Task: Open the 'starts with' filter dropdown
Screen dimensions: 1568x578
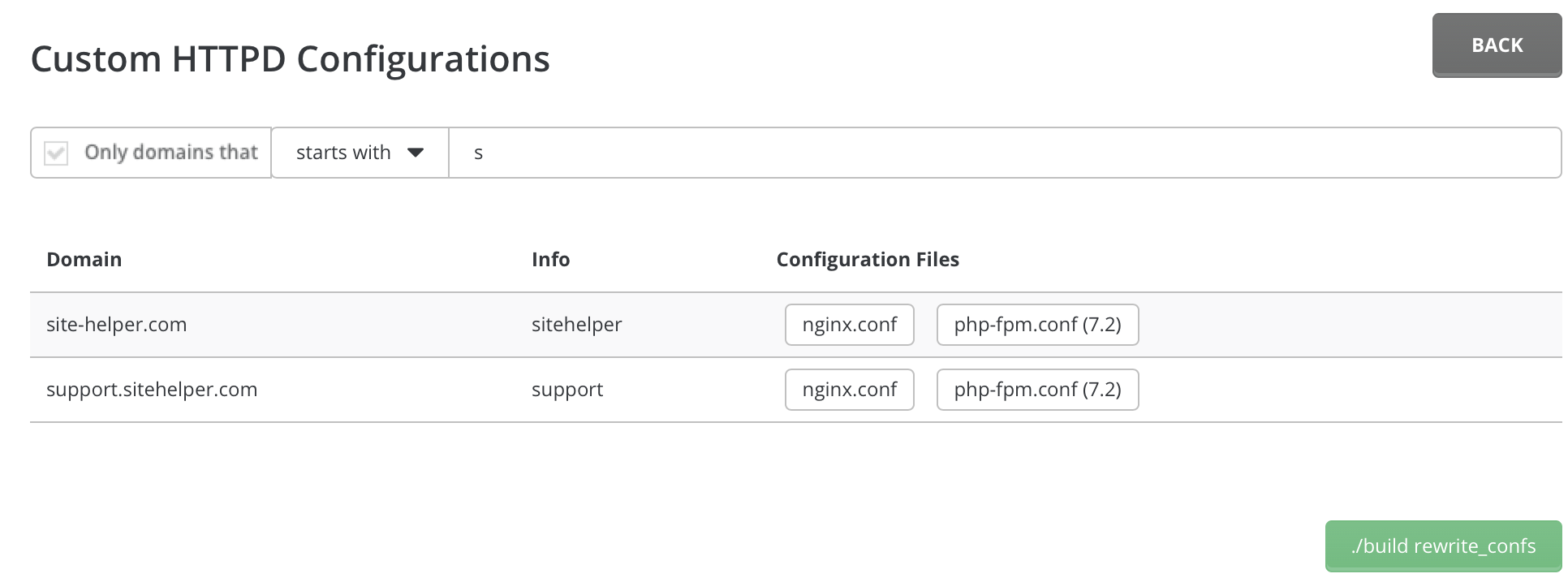Action: coord(360,153)
